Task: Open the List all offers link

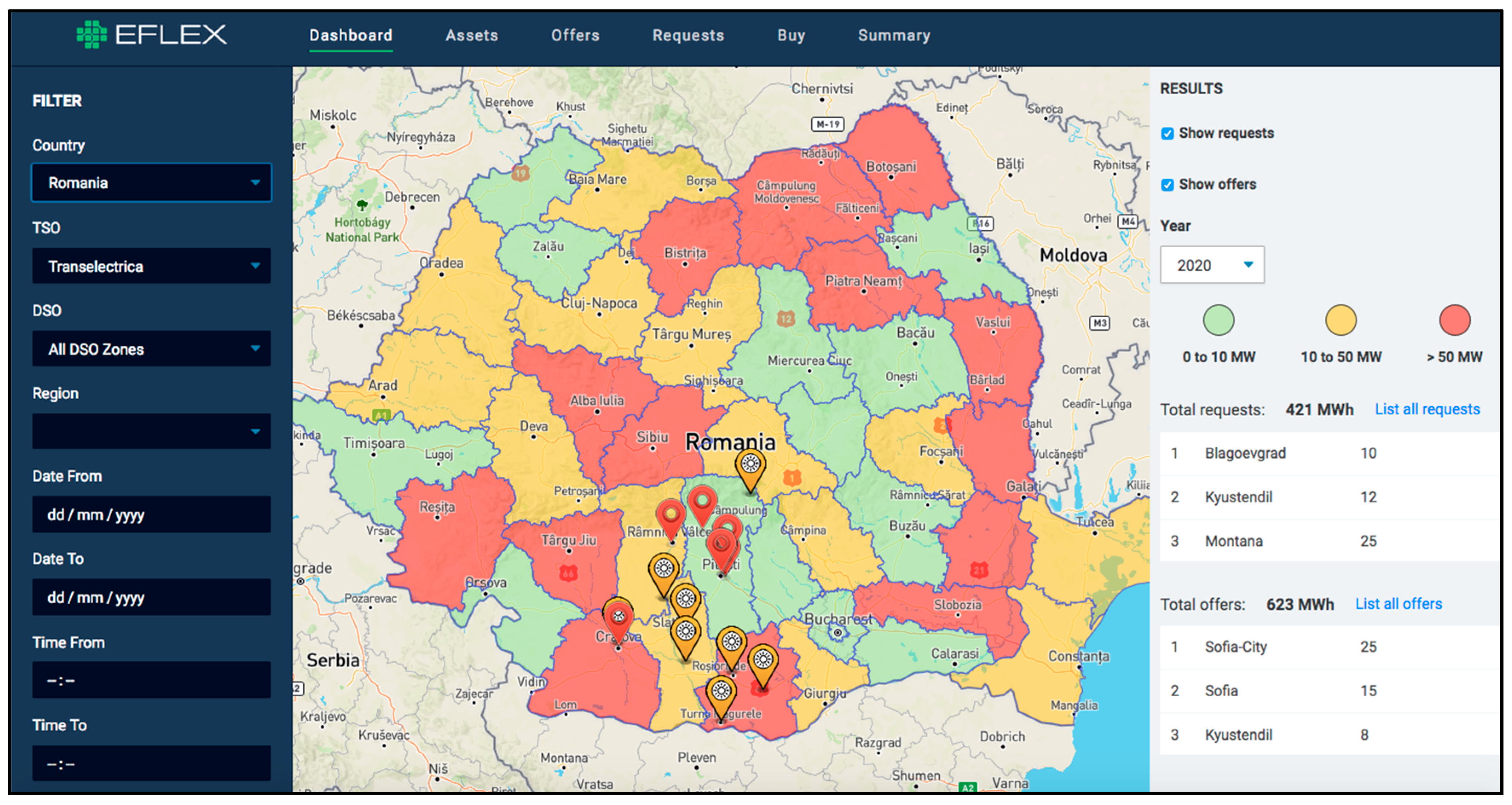Action: click(x=1398, y=604)
